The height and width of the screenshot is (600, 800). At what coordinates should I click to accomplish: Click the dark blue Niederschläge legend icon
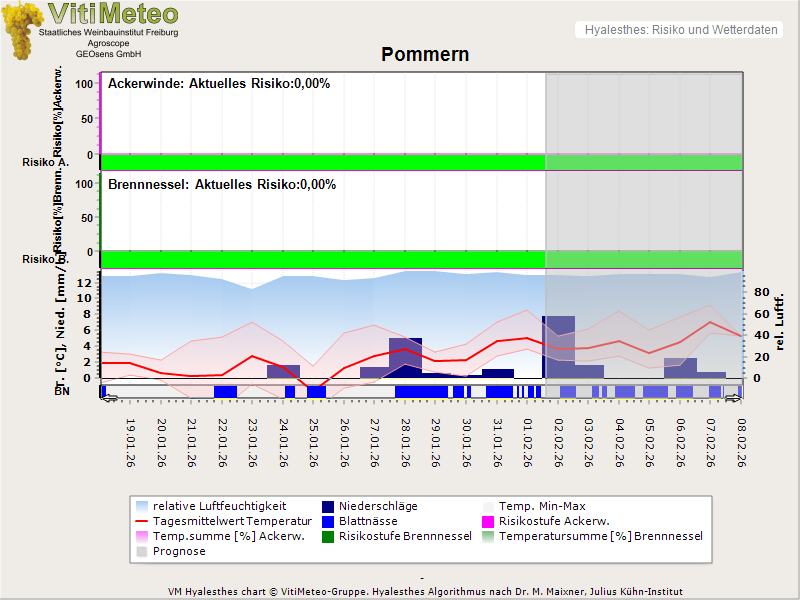pyautogui.click(x=327, y=506)
